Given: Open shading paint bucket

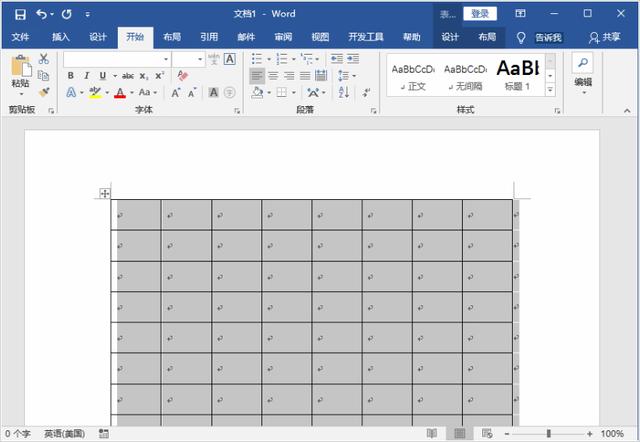Looking at the screenshot, I should 257,93.
